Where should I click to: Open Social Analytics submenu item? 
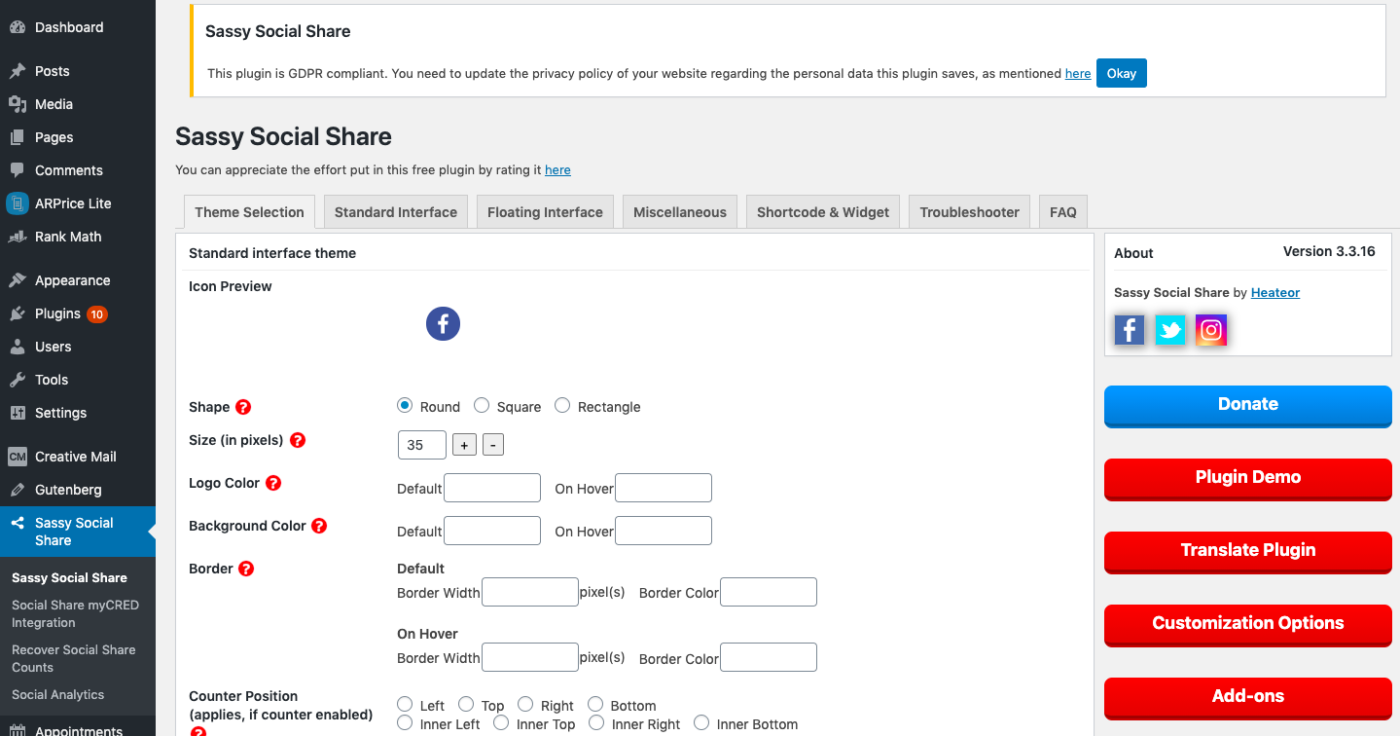click(58, 695)
